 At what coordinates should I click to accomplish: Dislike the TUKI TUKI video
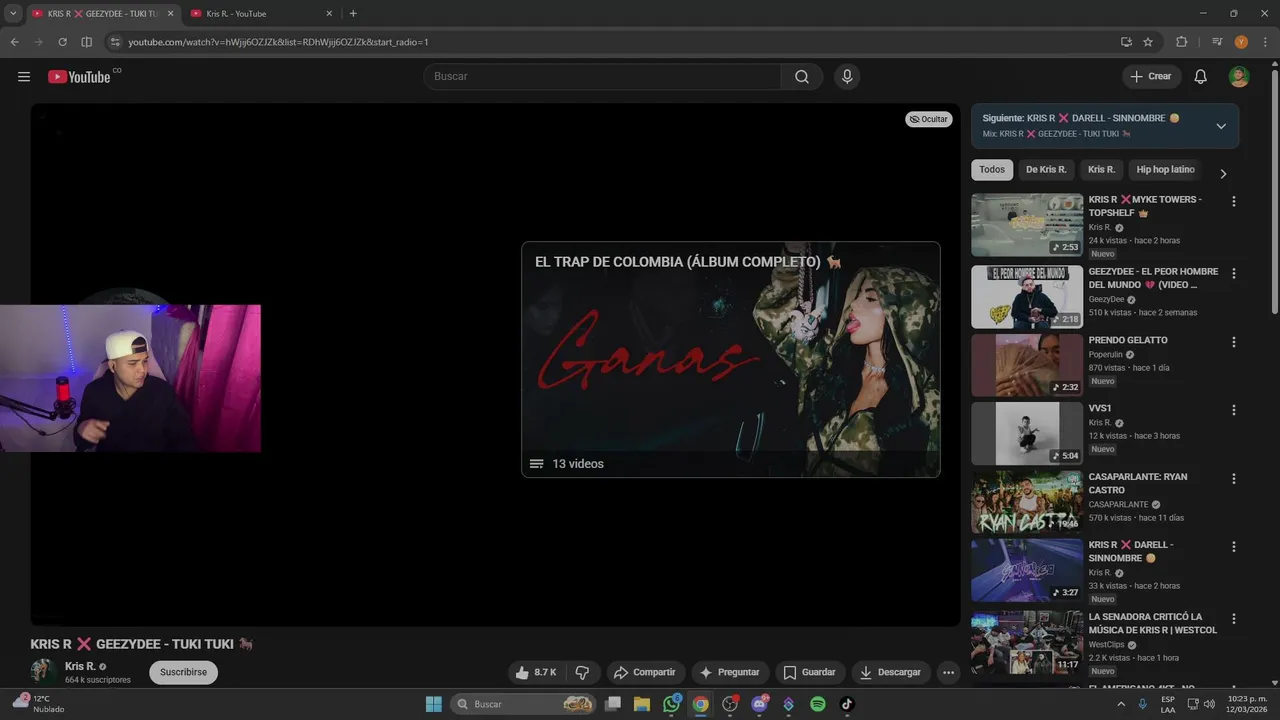pyautogui.click(x=582, y=672)
